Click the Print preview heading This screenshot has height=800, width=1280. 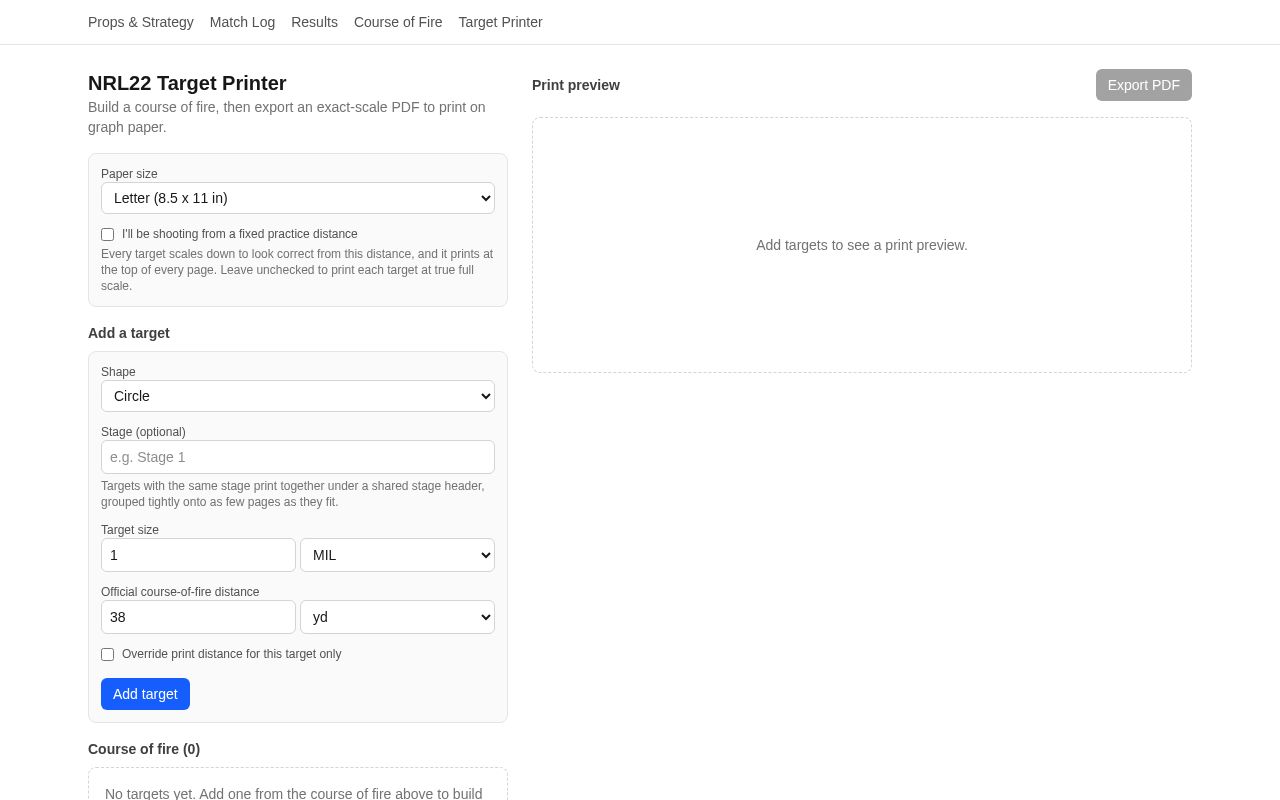576,85
